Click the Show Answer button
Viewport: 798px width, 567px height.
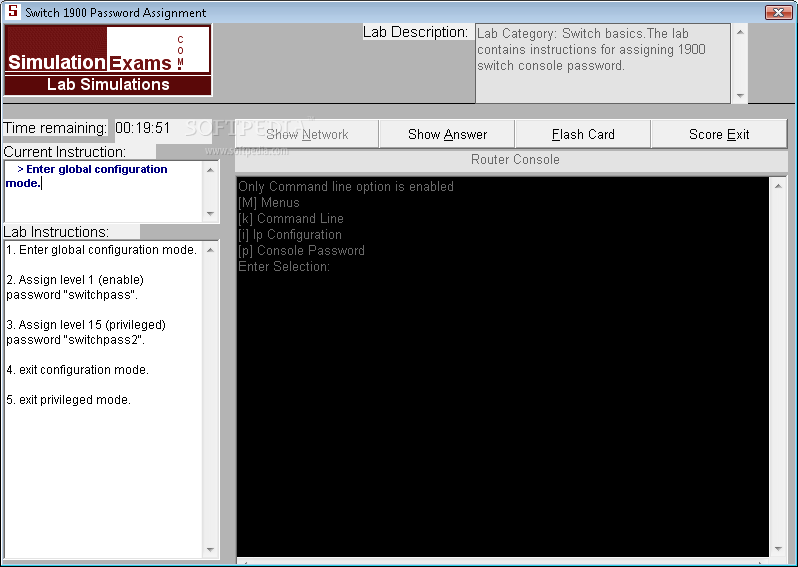[447, 134]
